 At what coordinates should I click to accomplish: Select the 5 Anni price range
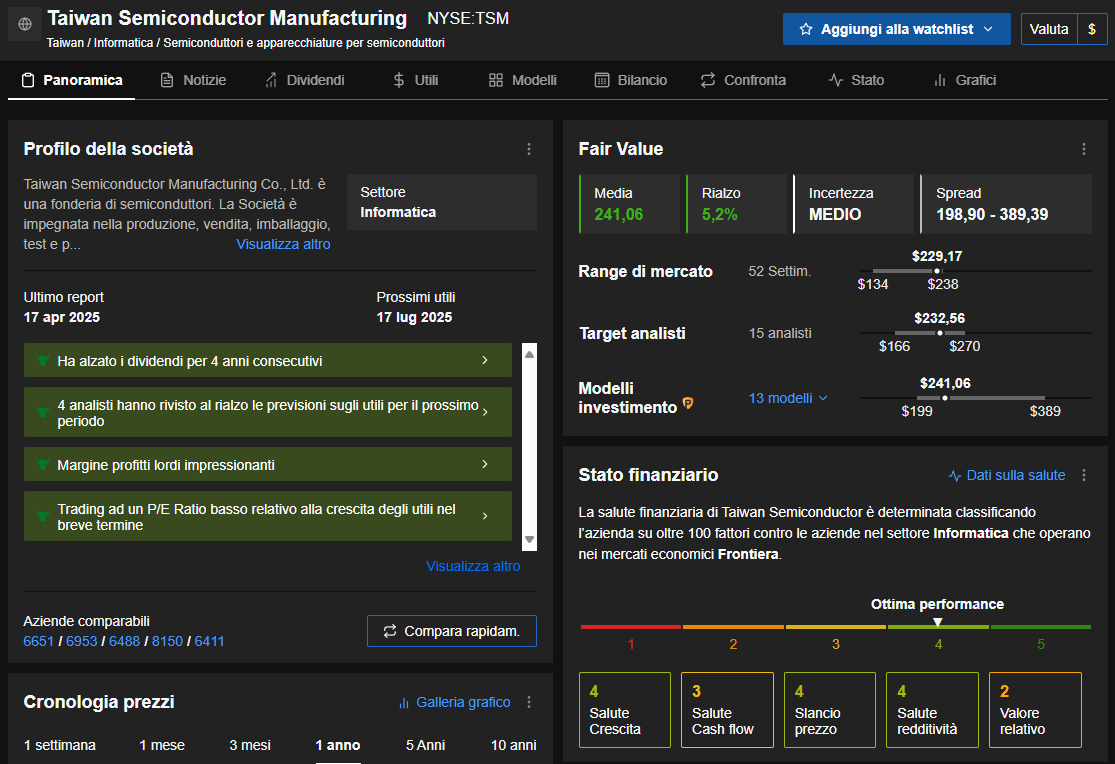point(425,745)
